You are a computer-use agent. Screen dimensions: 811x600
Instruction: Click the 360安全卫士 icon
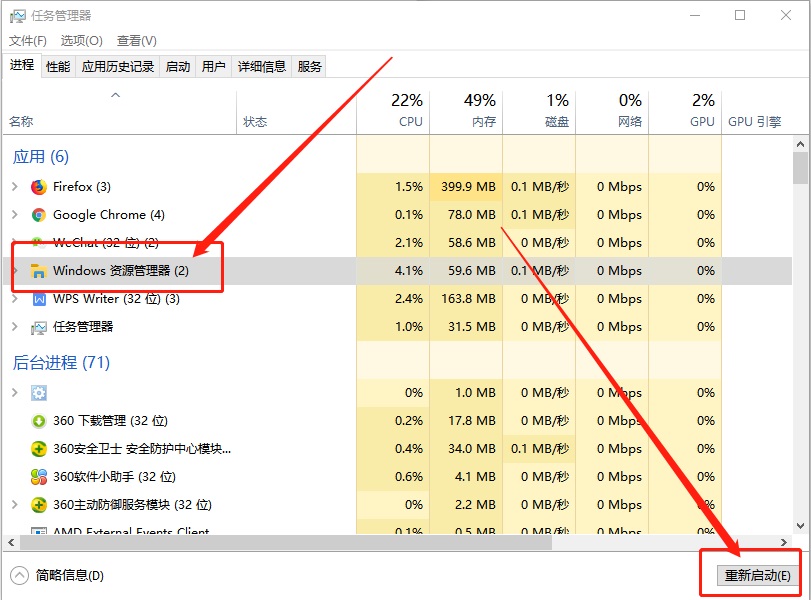pos(39,448)
